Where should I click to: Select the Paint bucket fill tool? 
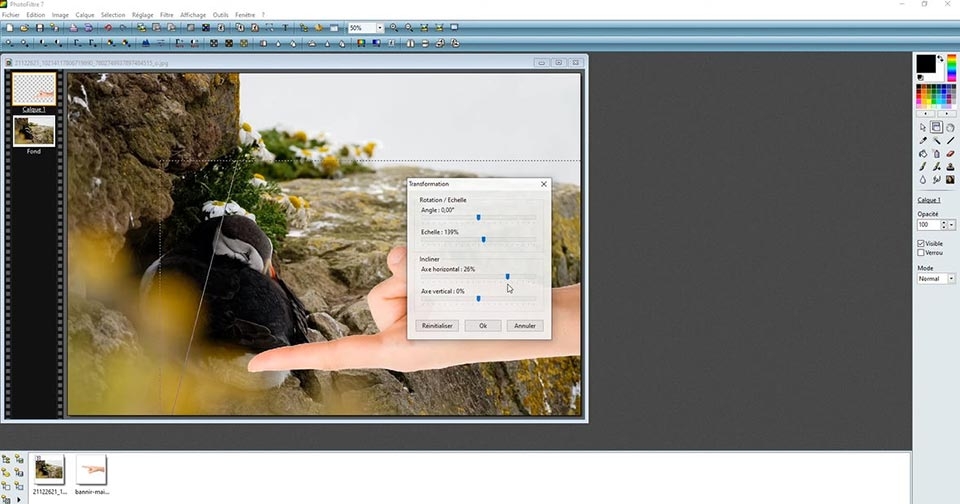coord(923,154)
